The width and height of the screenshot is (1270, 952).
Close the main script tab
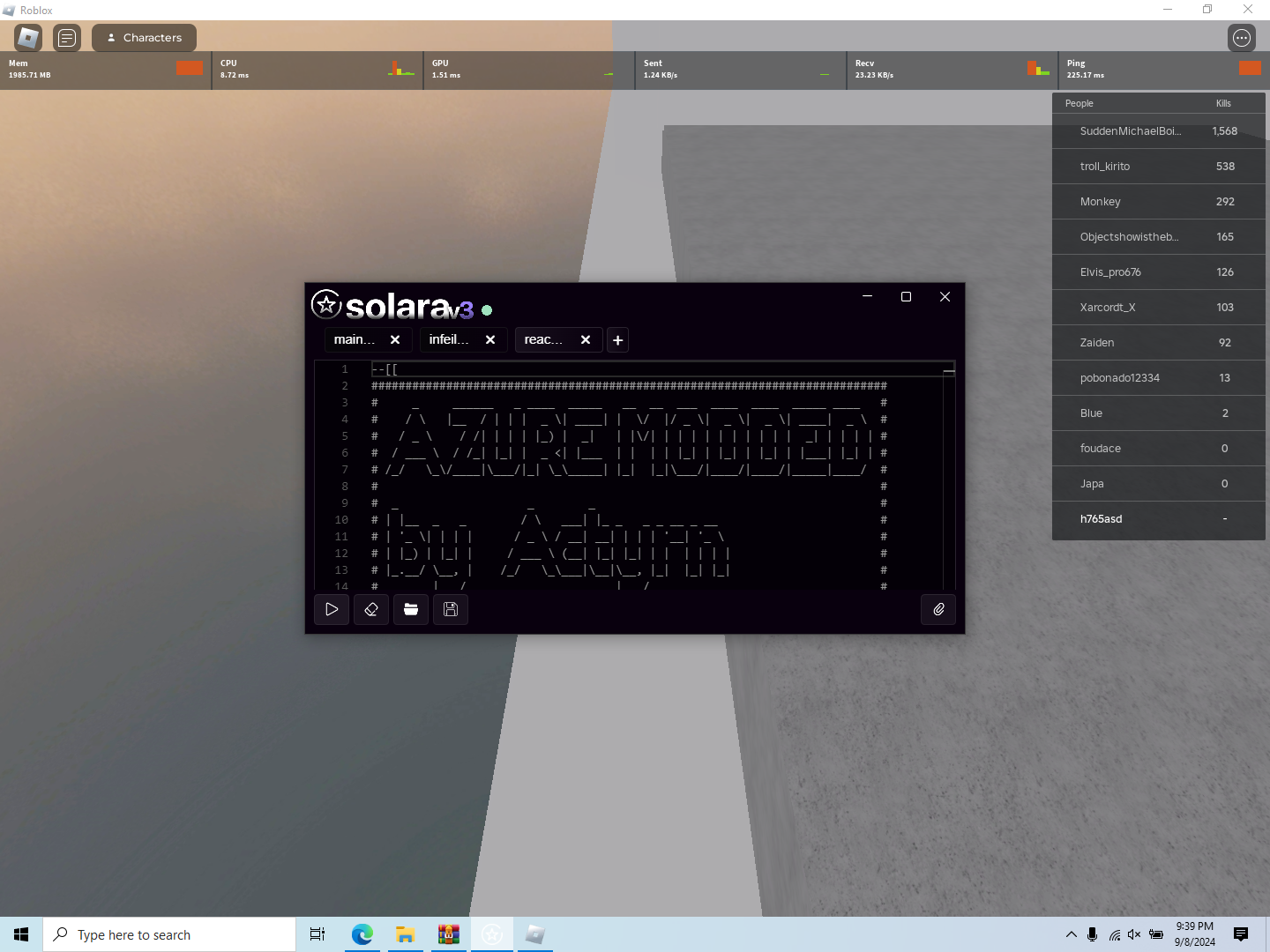coord(395,340)
